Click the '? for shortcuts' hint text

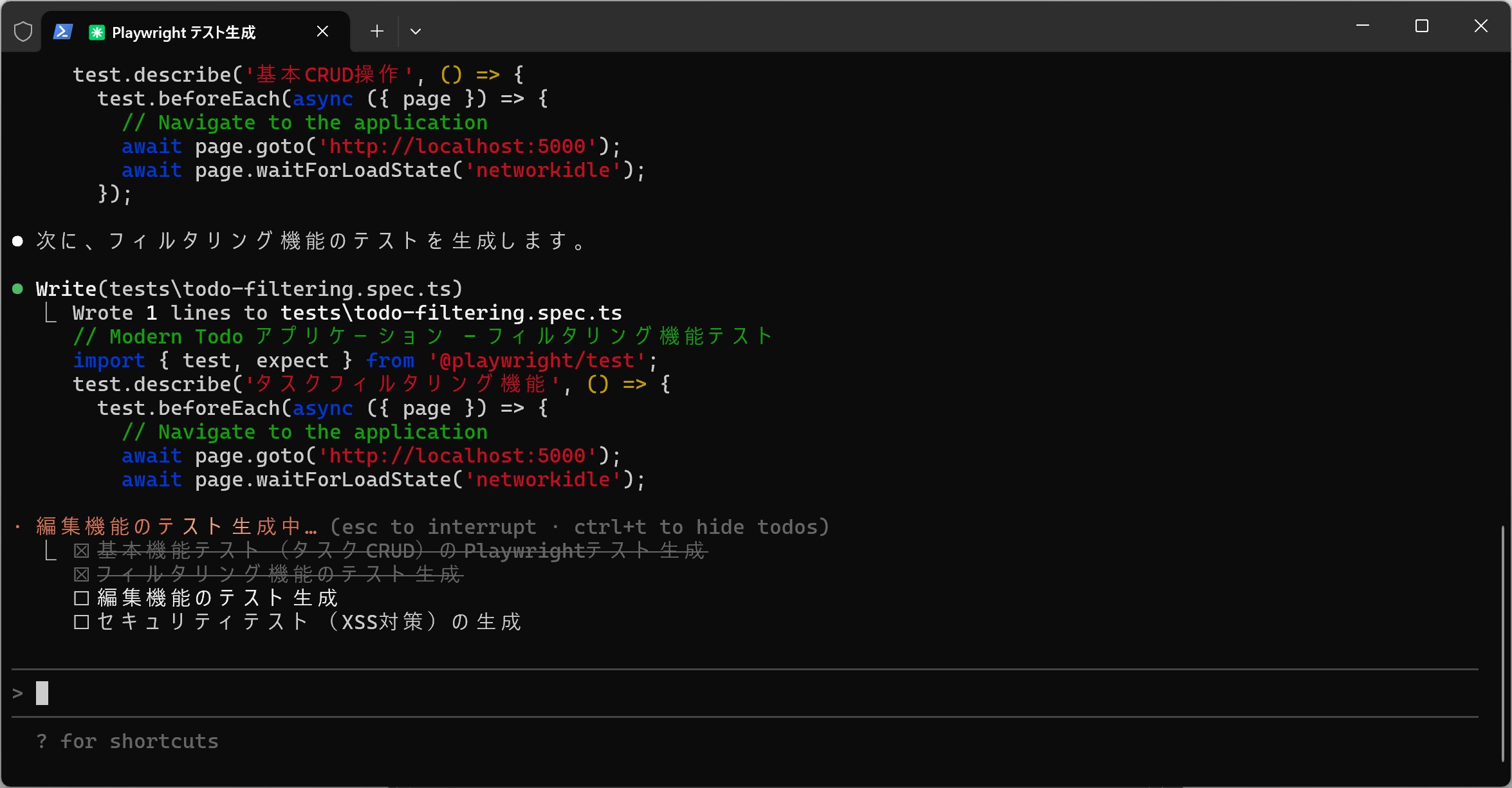coord(127,742)
